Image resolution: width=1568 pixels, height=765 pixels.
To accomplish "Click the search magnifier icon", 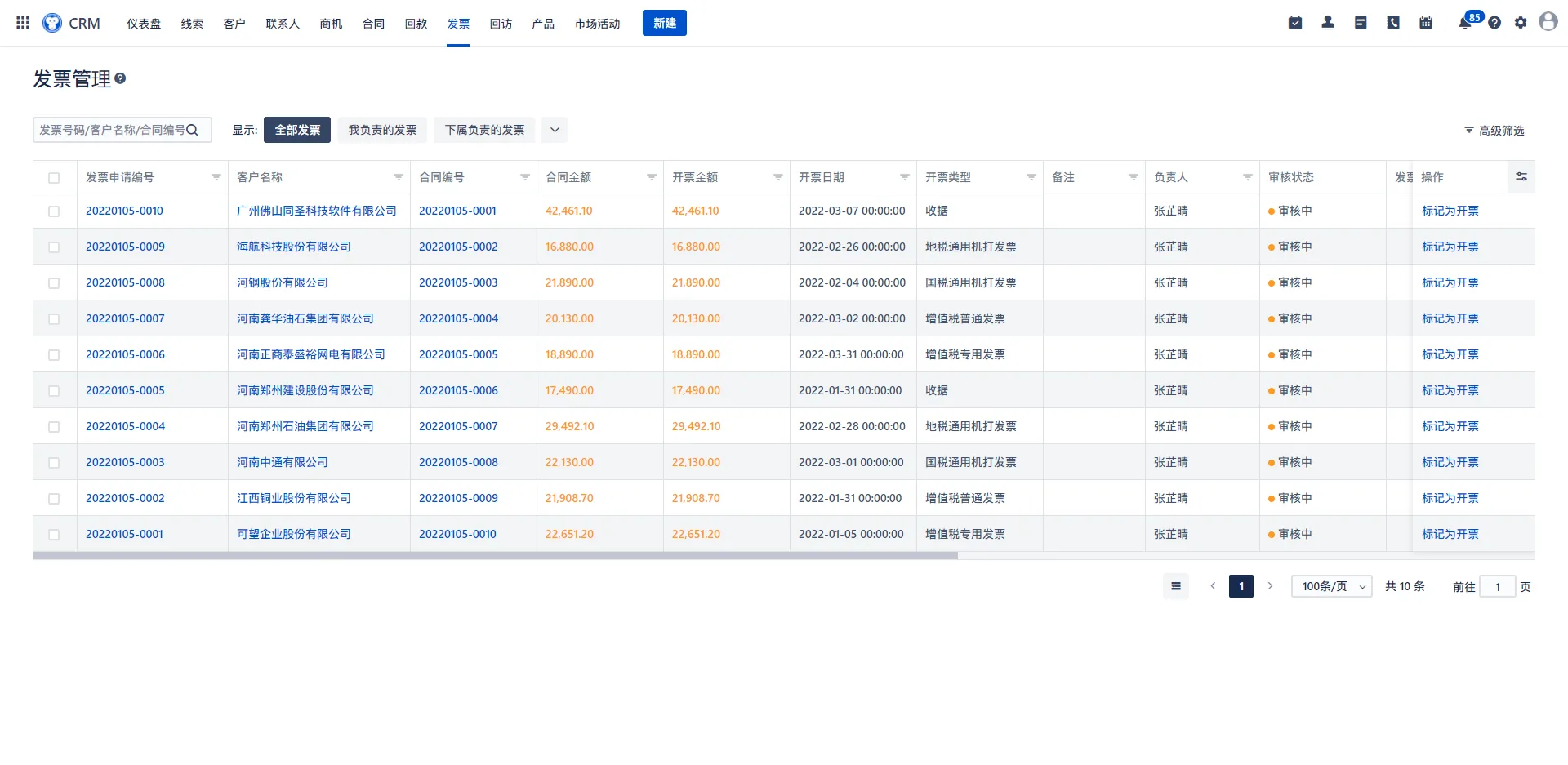I will click(x=193, y=130).
